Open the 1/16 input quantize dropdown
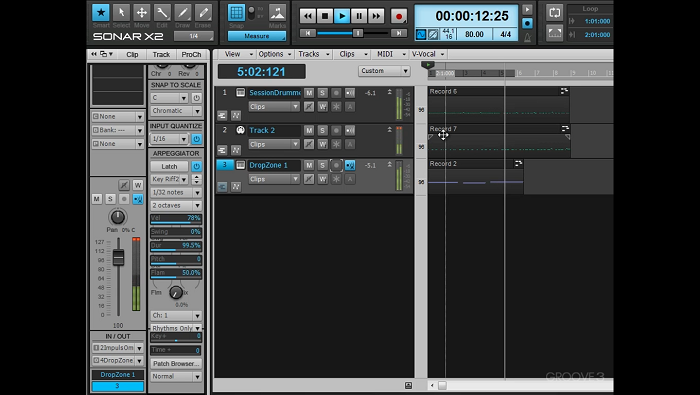700x395 pixels. click(x=169, y=139)
